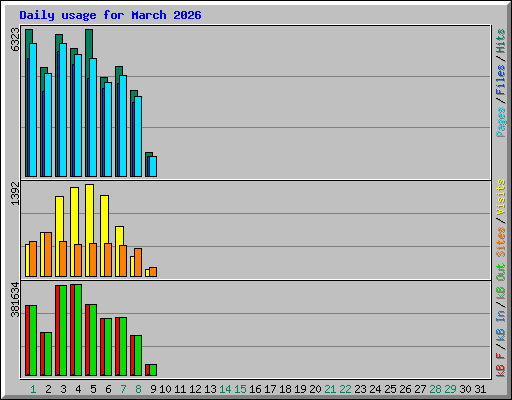Viewport: 512px width, 400px height.
Task: Click the 'Sites' legend label
Action: pos(500,242)
